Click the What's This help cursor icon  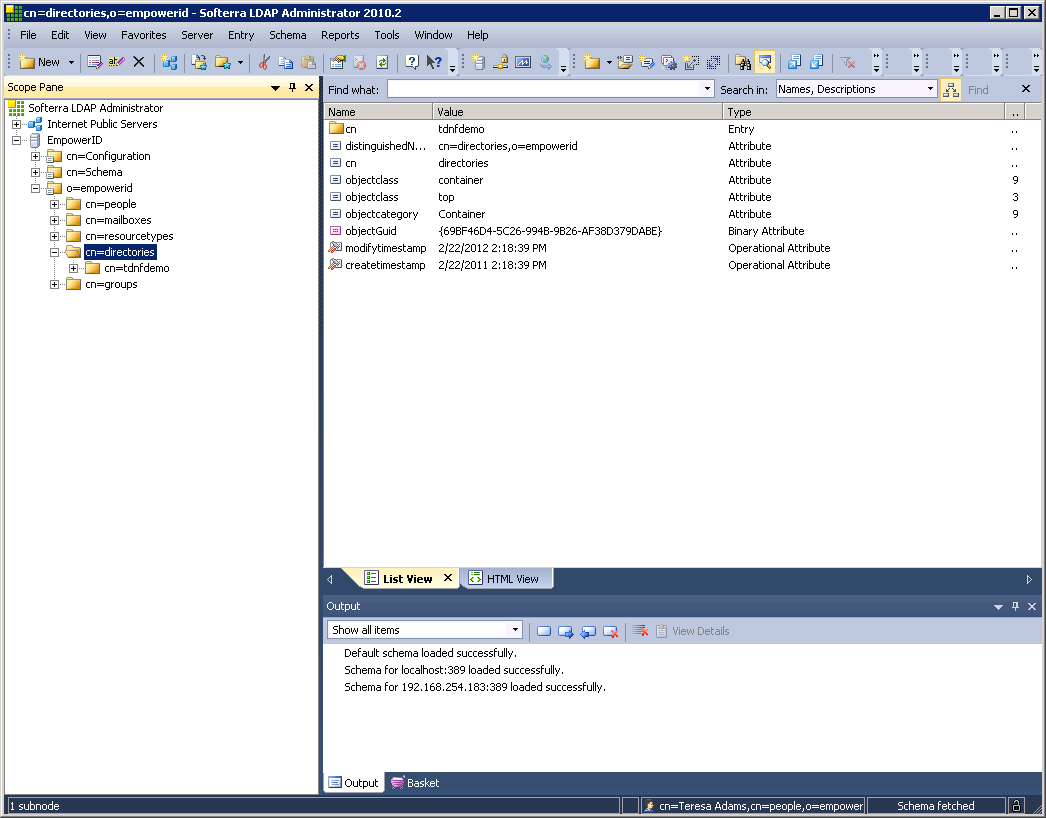coord(433,62)
